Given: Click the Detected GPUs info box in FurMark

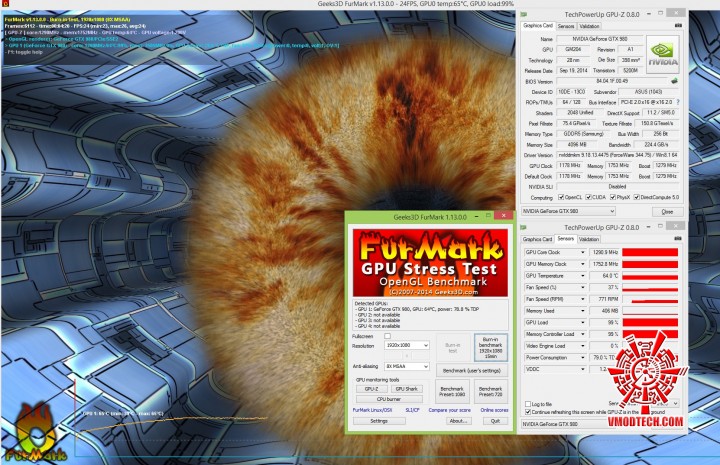Looking at the screenshot, I should (x=430, y=314).
